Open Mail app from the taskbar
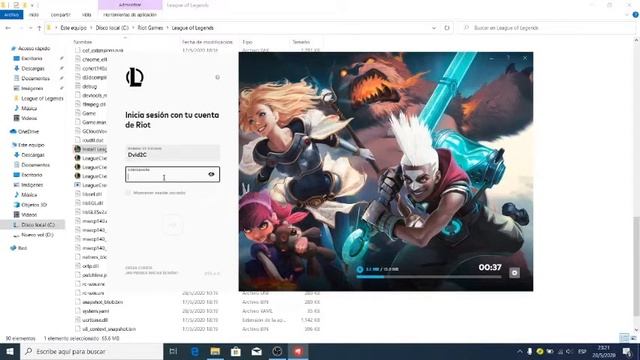This screenshot has height=360, width=640. (x=256, y=351)
